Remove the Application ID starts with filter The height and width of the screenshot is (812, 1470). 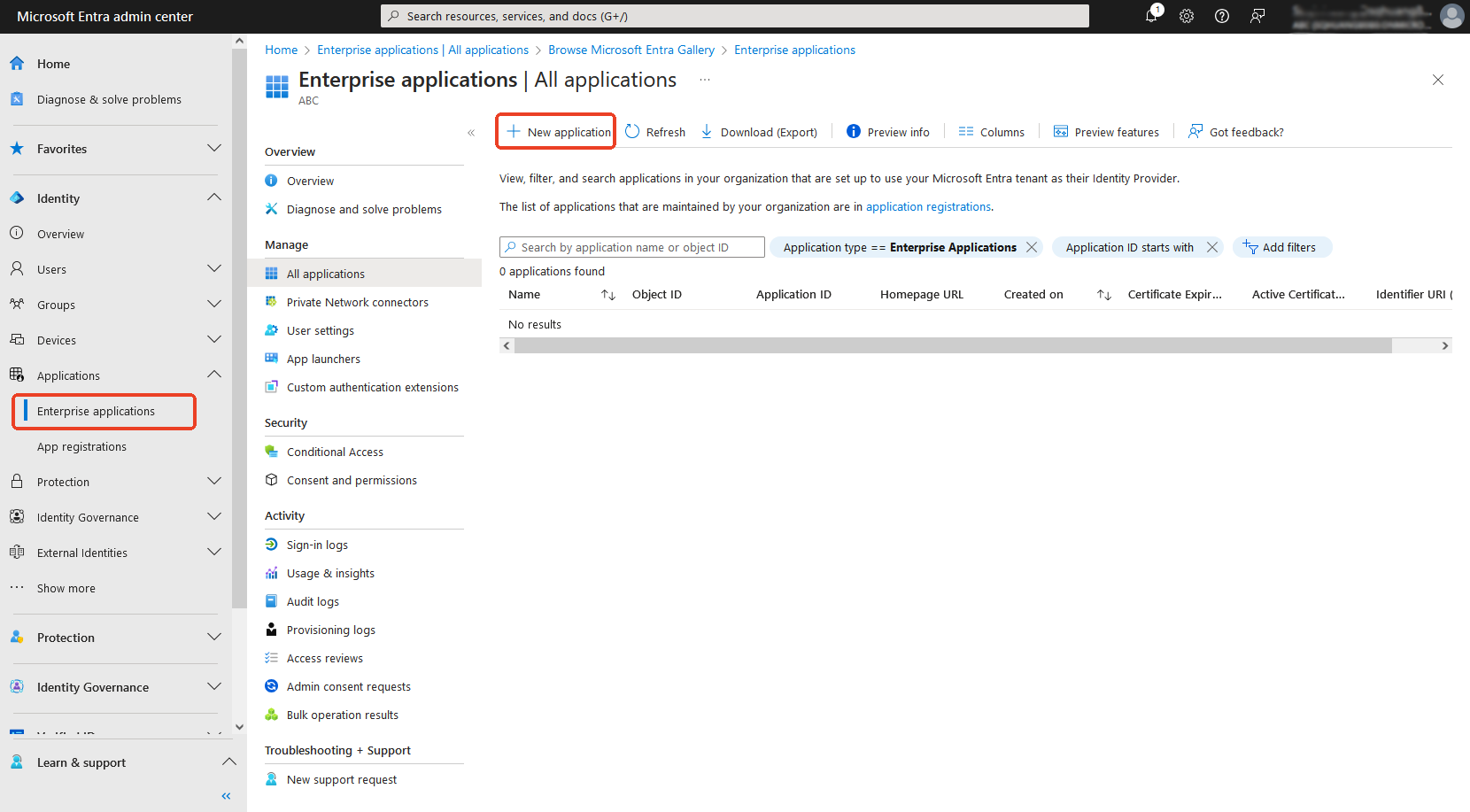click(1212, 247)
